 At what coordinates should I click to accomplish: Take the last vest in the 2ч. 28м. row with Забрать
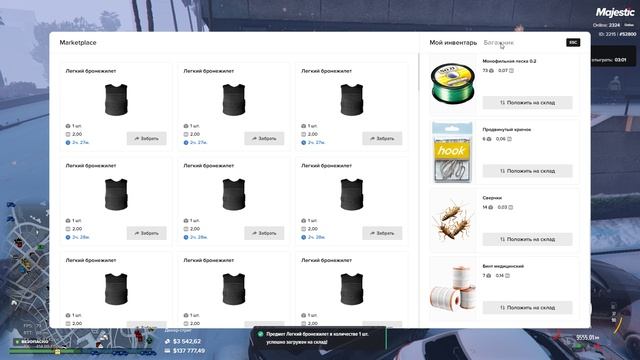(x=382, y=233)
